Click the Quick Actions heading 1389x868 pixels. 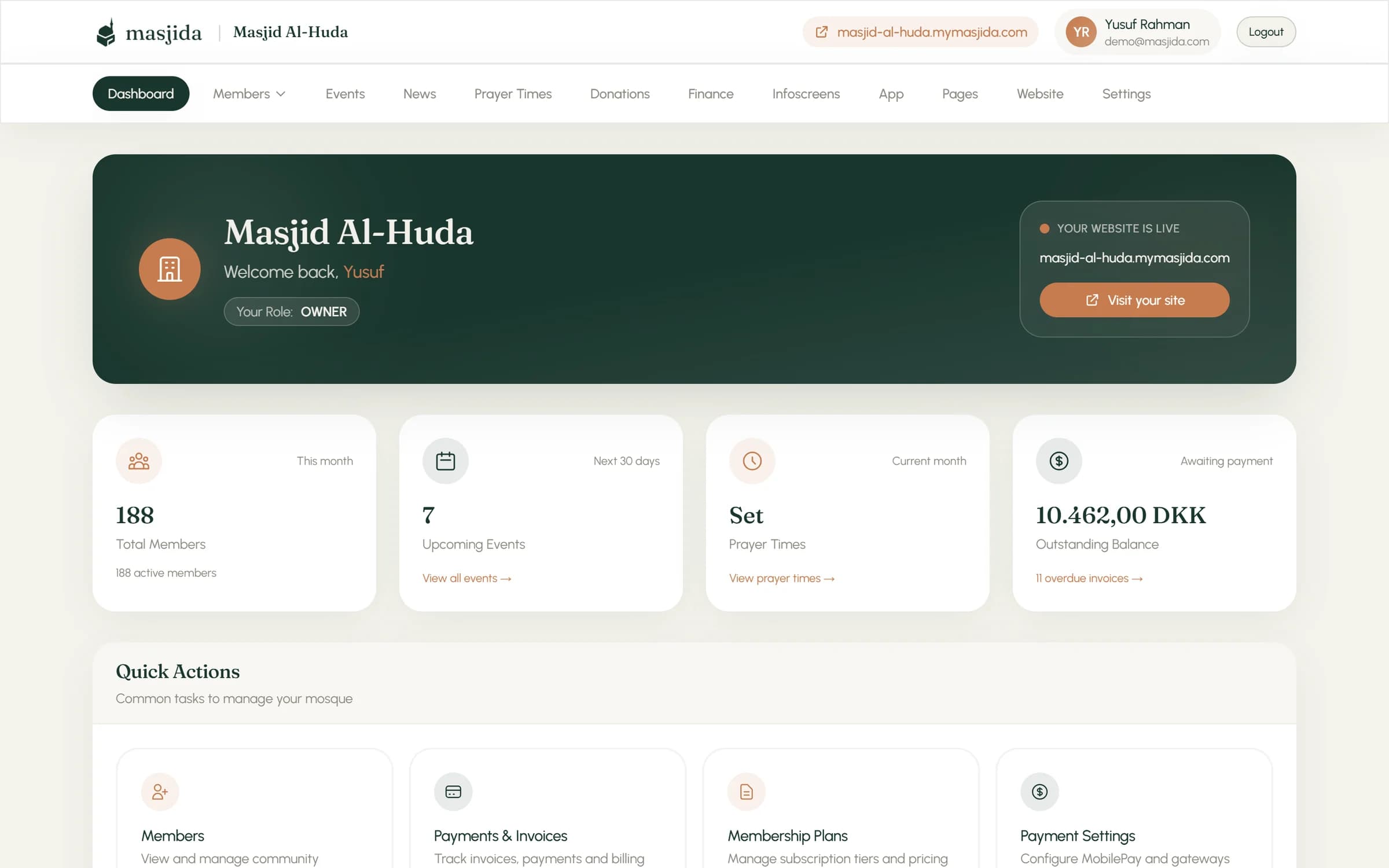click(x=178, y=671)
